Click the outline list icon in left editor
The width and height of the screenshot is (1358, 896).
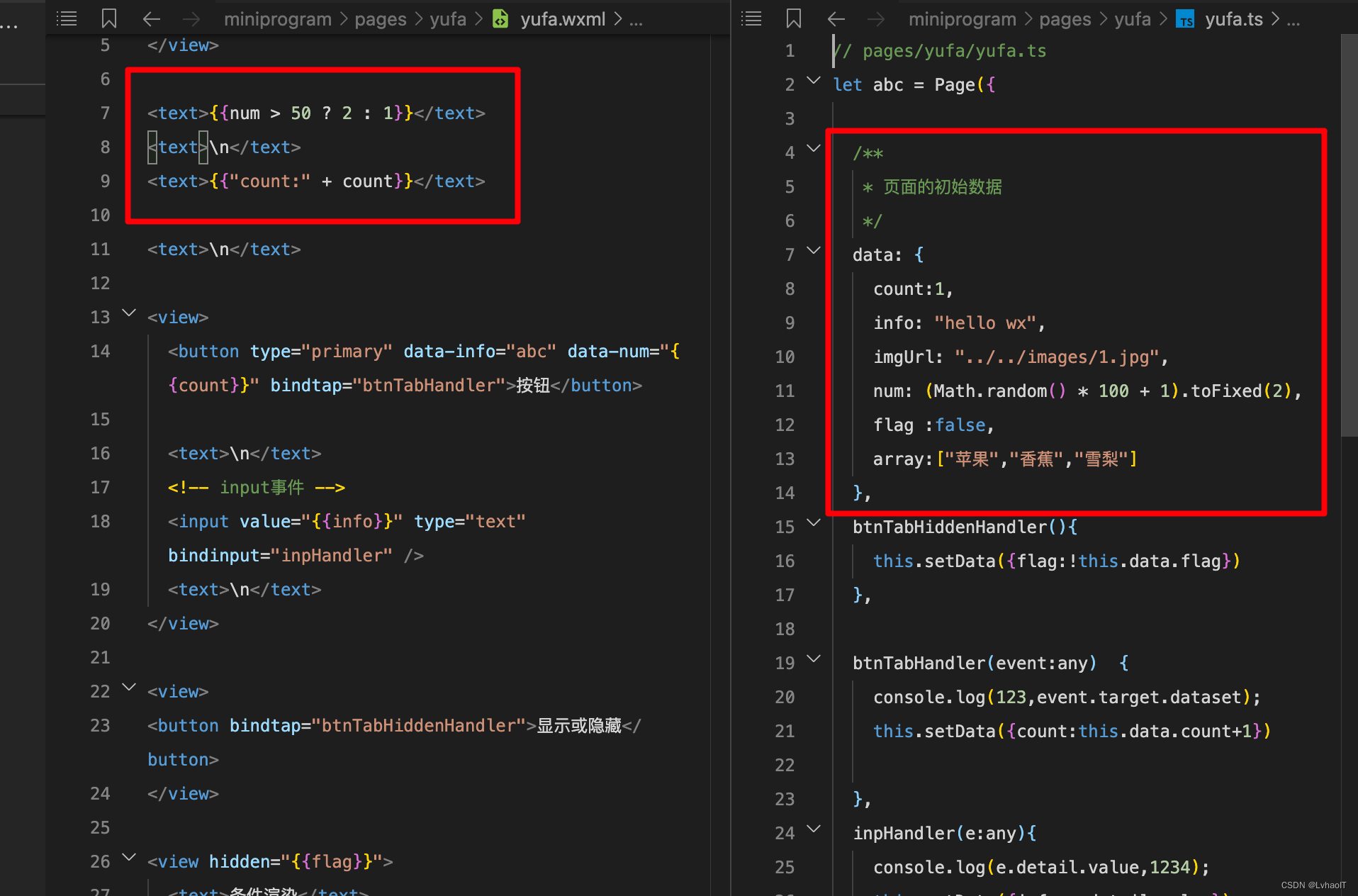click(x=67, y=18)
